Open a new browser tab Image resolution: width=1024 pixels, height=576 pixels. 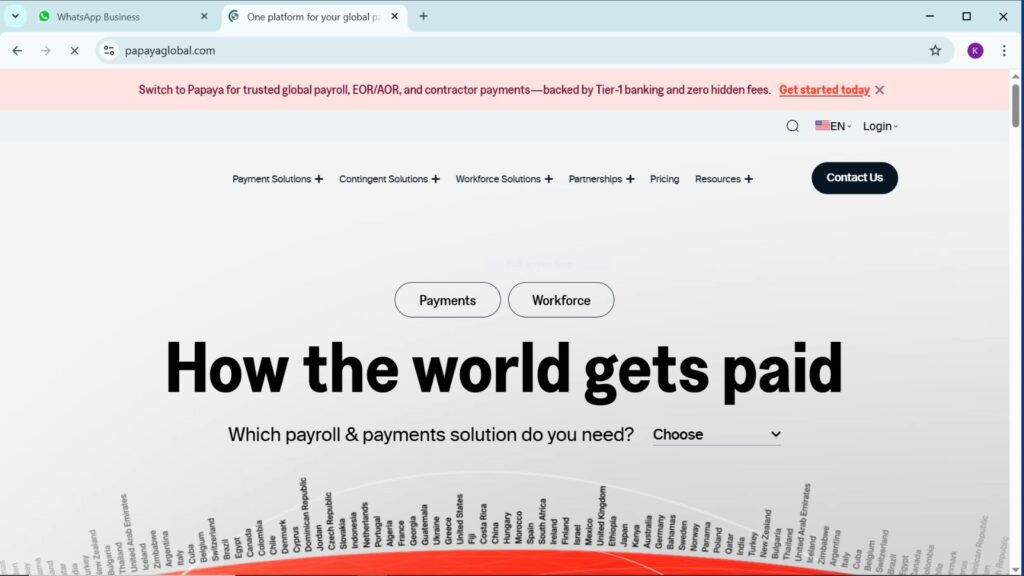click(x=423, y=16)
